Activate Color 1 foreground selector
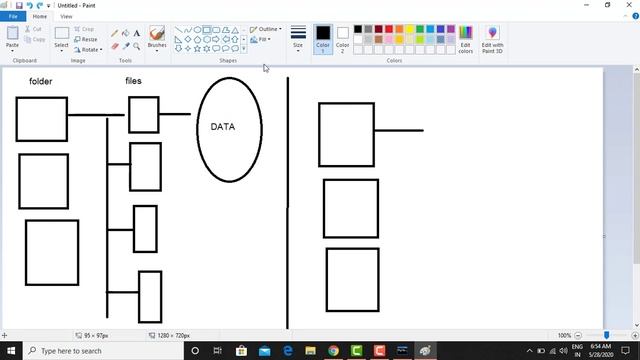This screenshot has width=640, height=360. tap(323, 40)
